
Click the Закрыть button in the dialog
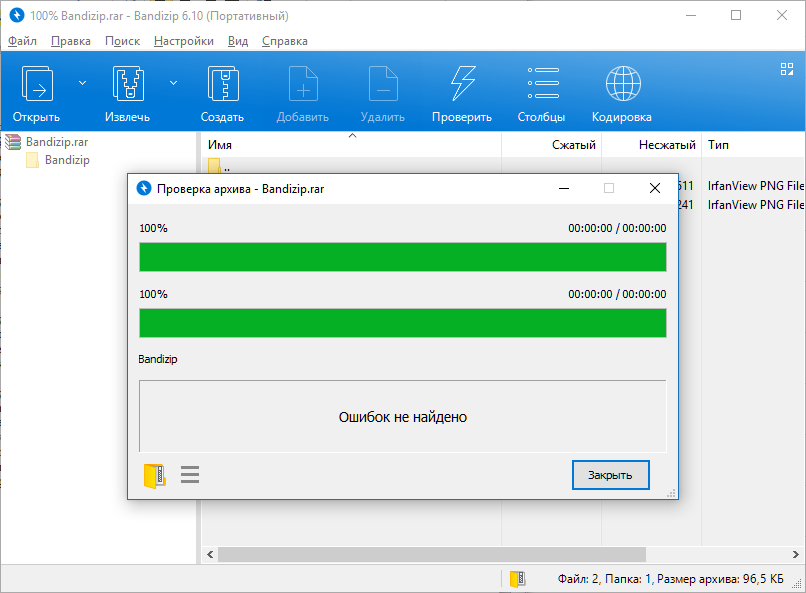[x=611, y=475]
